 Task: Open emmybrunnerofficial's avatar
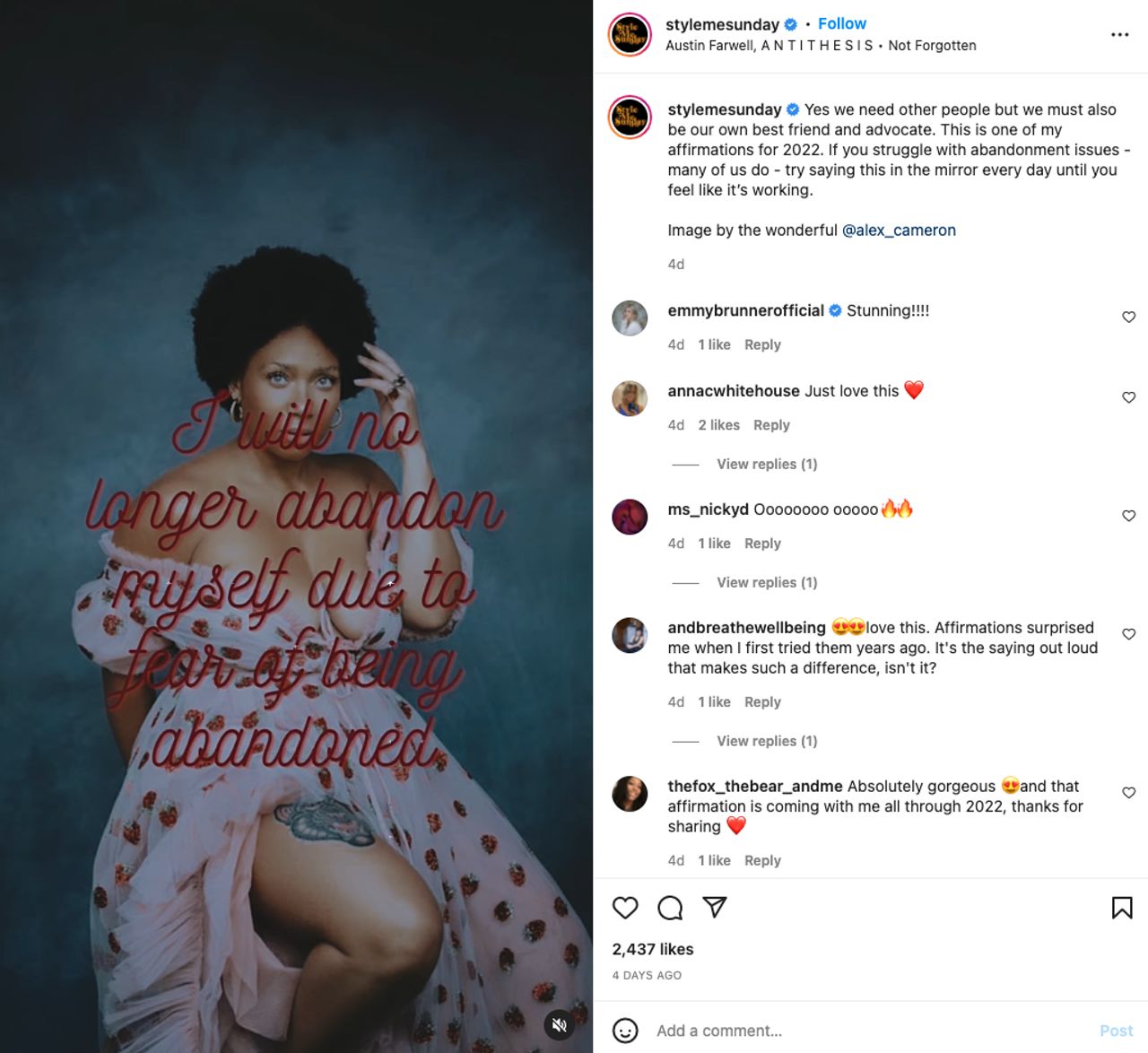pos(630,318)
